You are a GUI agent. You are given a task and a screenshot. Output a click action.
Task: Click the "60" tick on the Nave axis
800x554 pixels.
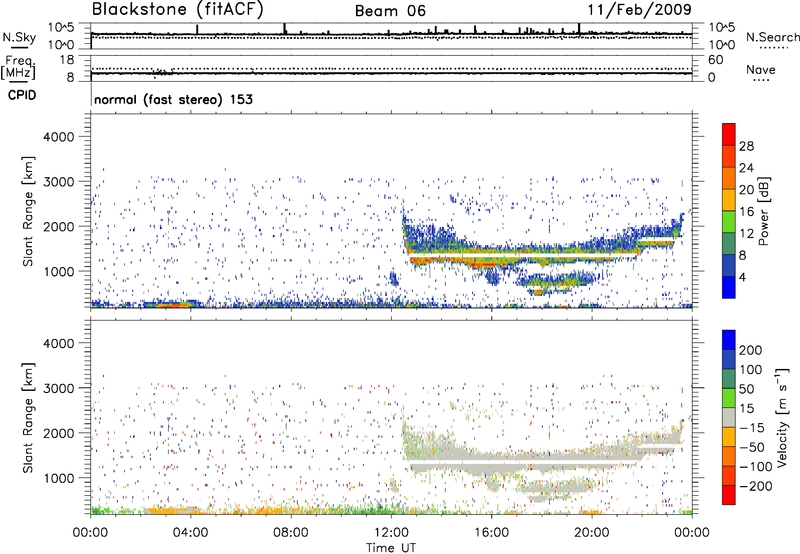(715, 60)
